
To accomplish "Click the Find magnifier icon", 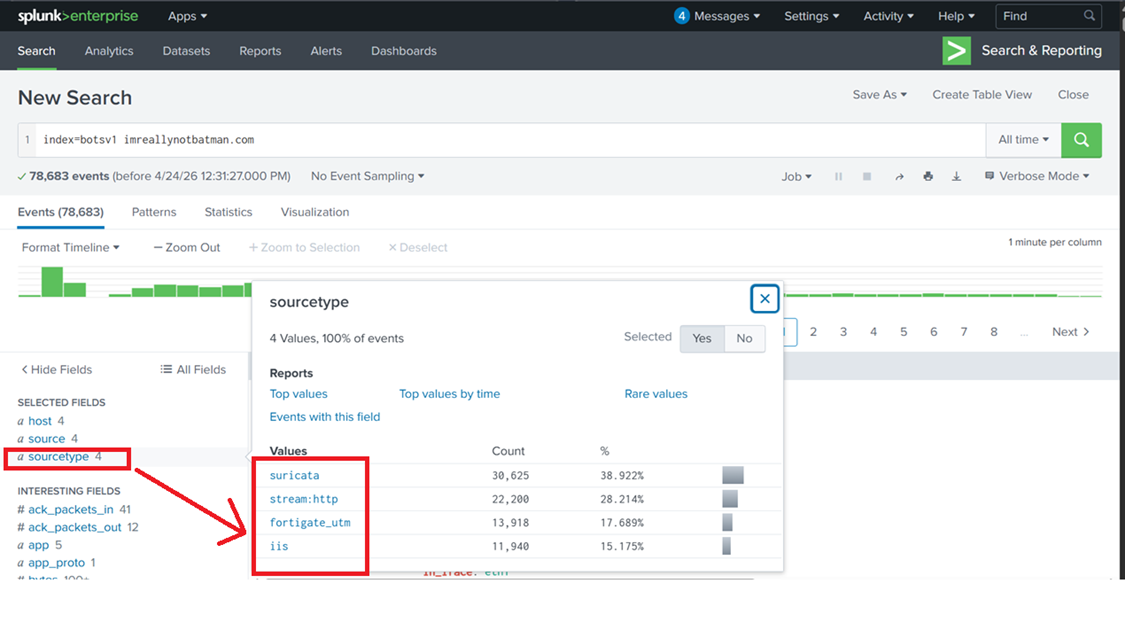I will point(1089,16).
